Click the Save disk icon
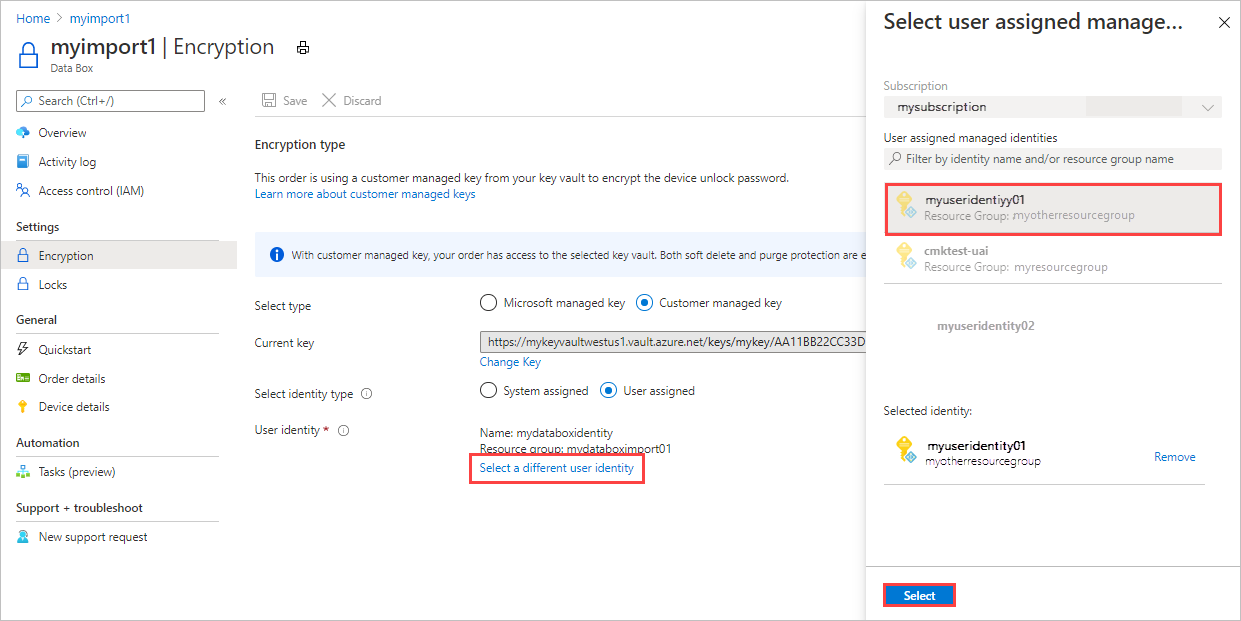 268,101
